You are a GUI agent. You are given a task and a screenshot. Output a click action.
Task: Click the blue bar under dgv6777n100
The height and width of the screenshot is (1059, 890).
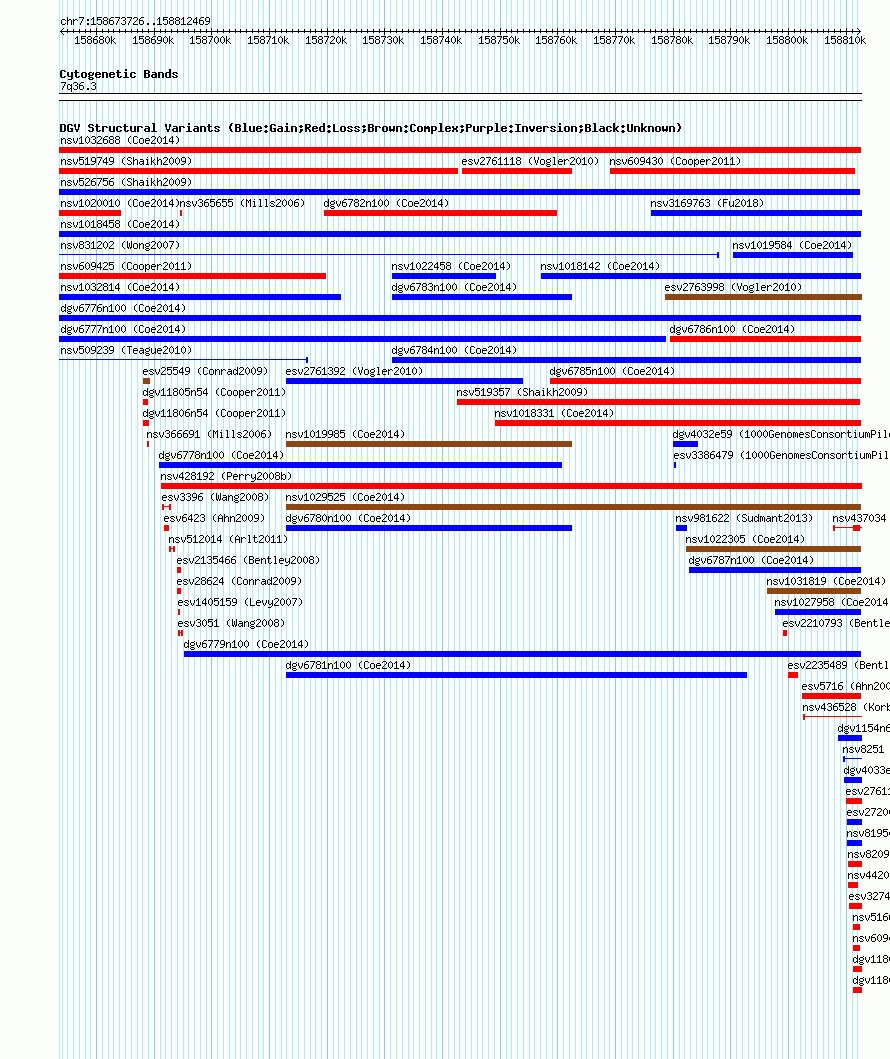pyautogui.click(x=363, y=339)
